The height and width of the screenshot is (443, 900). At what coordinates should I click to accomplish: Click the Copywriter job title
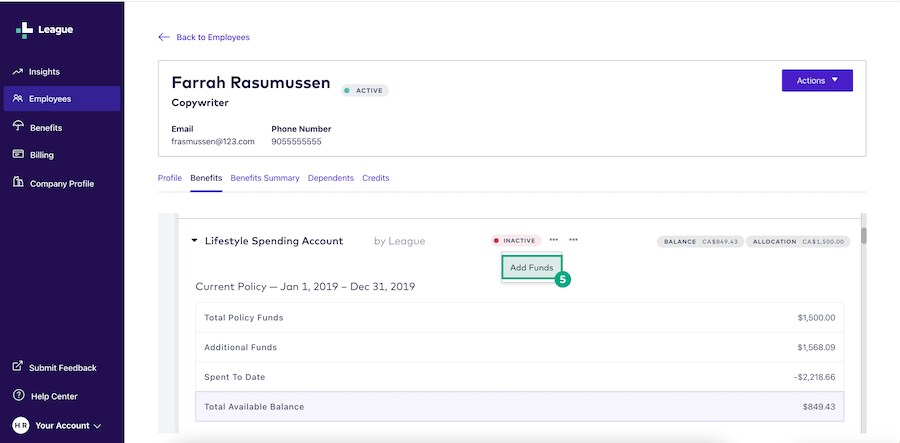[x=200, y=103]
